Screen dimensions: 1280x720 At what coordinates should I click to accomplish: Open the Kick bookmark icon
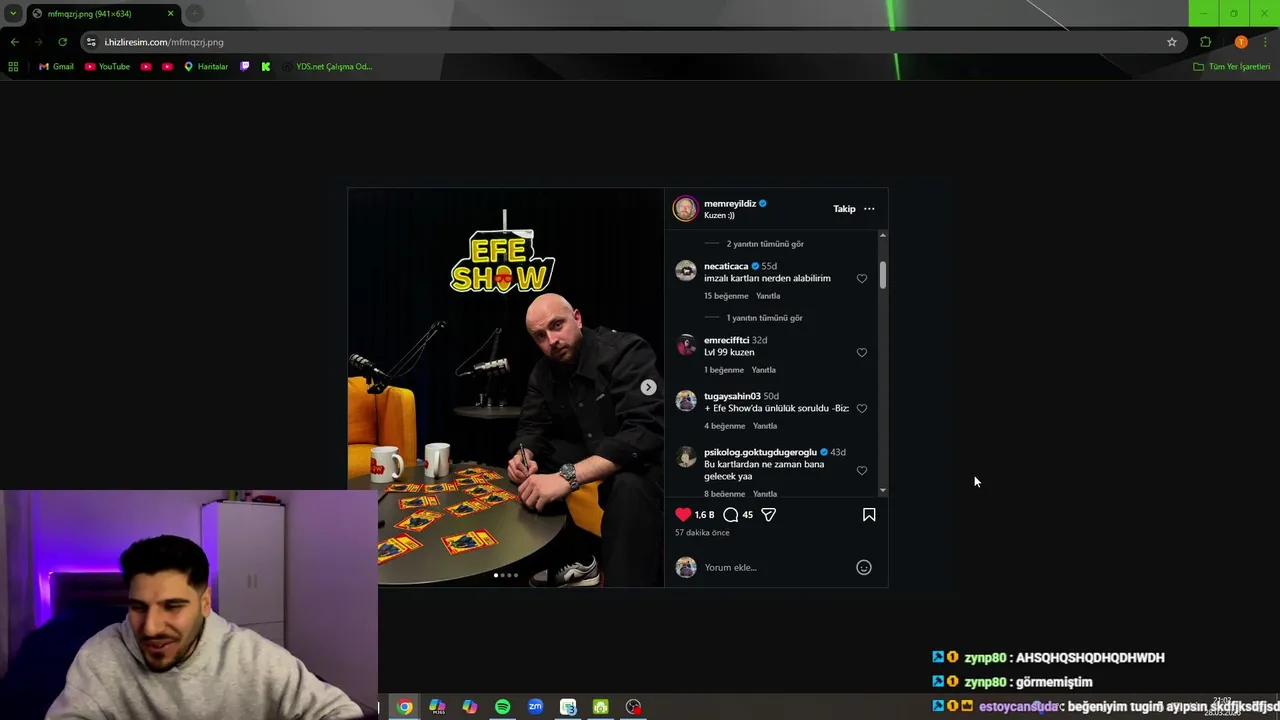[266, 66]
